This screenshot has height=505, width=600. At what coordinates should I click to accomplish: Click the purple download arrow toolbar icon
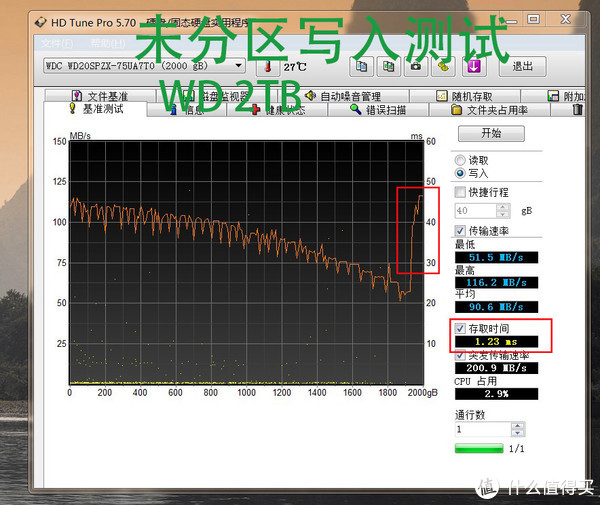click(474, 67)
